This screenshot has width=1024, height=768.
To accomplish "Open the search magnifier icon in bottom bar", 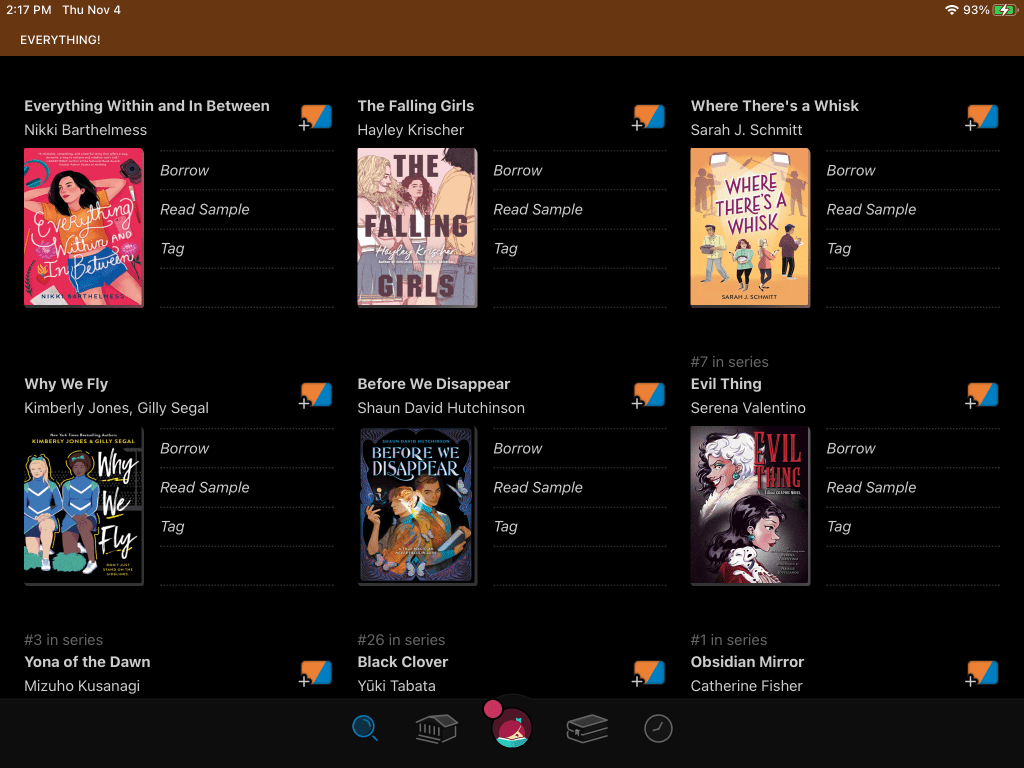I will tap(365, 728).
